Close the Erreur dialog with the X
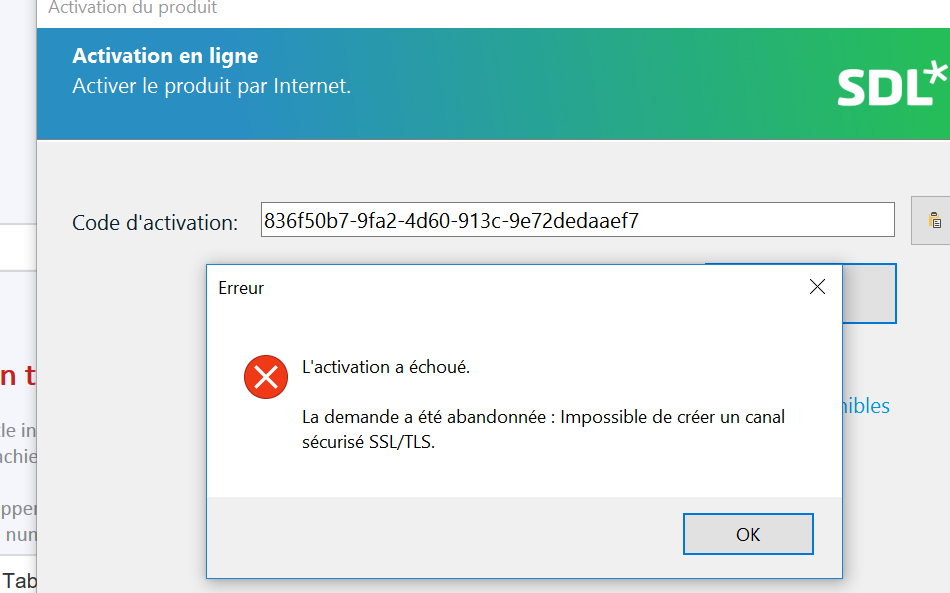 [x=817, y=287]
